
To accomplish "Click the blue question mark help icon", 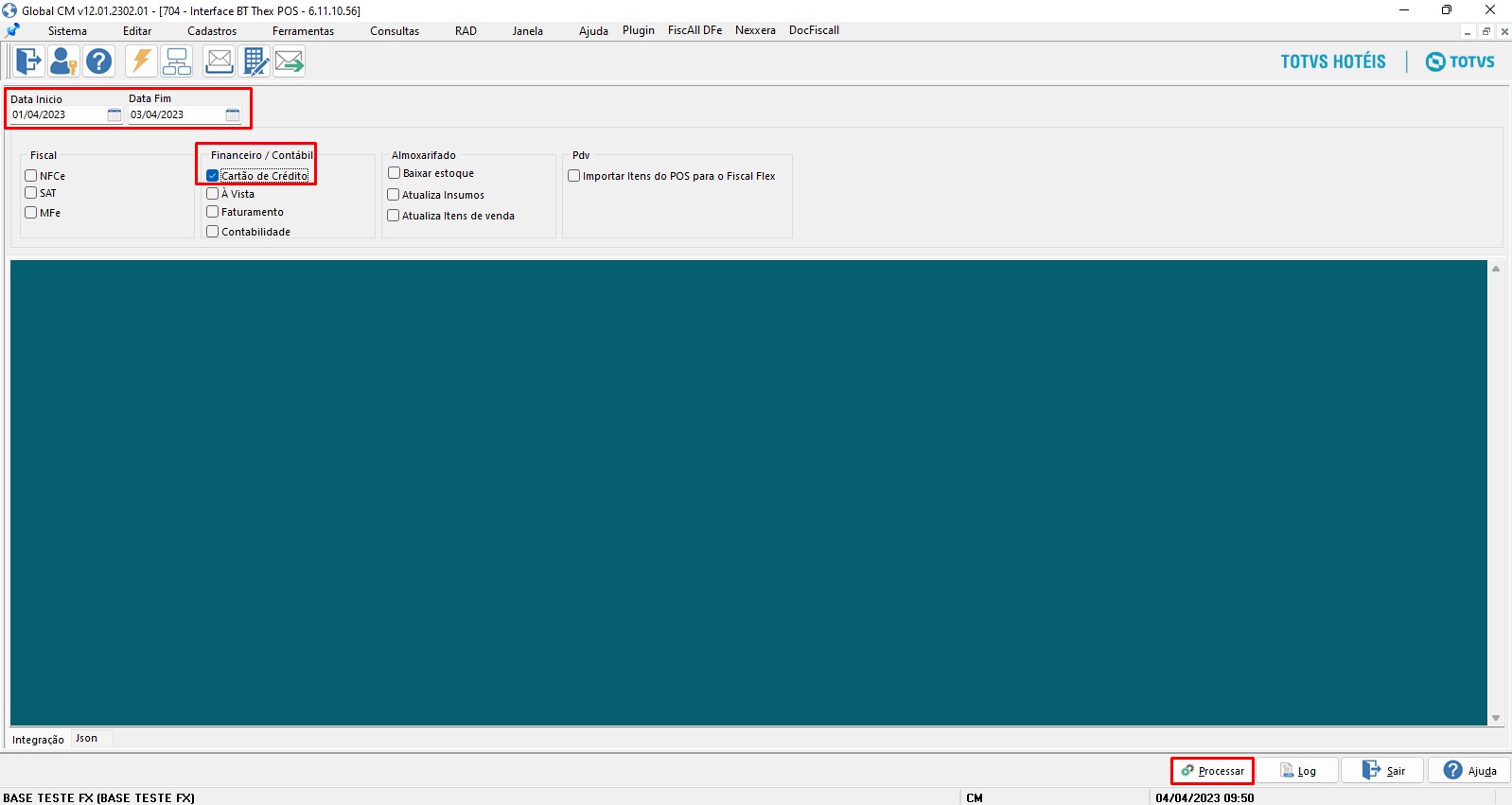I will coord(98,61).
